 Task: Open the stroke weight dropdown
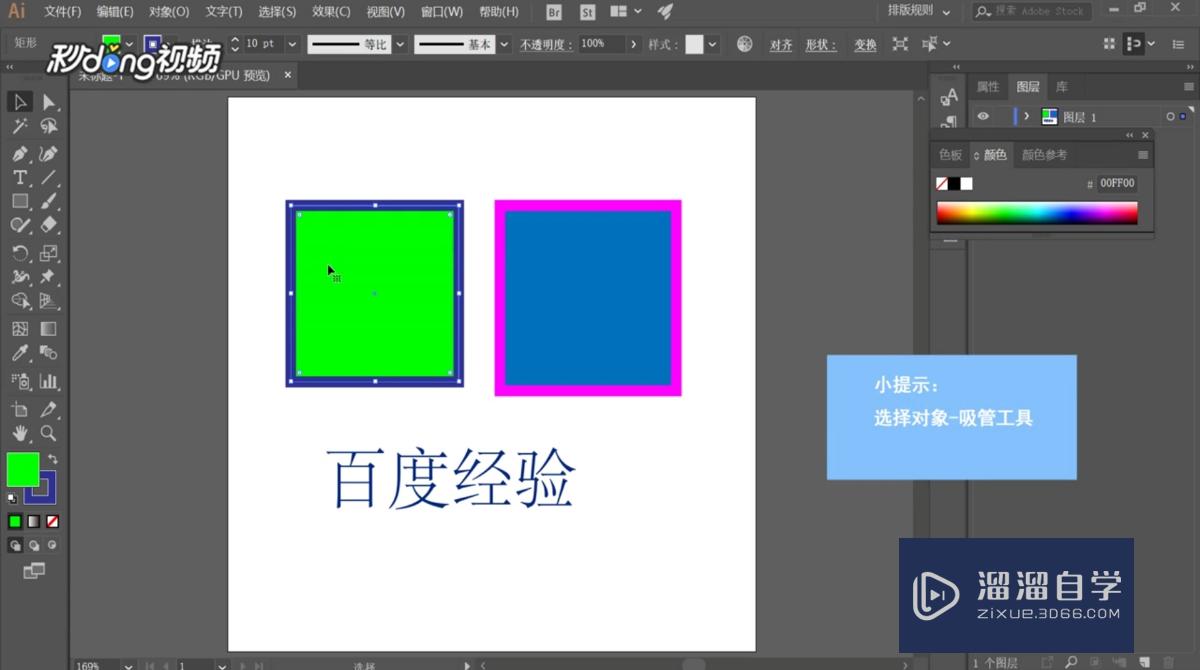[x=294, y=43]
